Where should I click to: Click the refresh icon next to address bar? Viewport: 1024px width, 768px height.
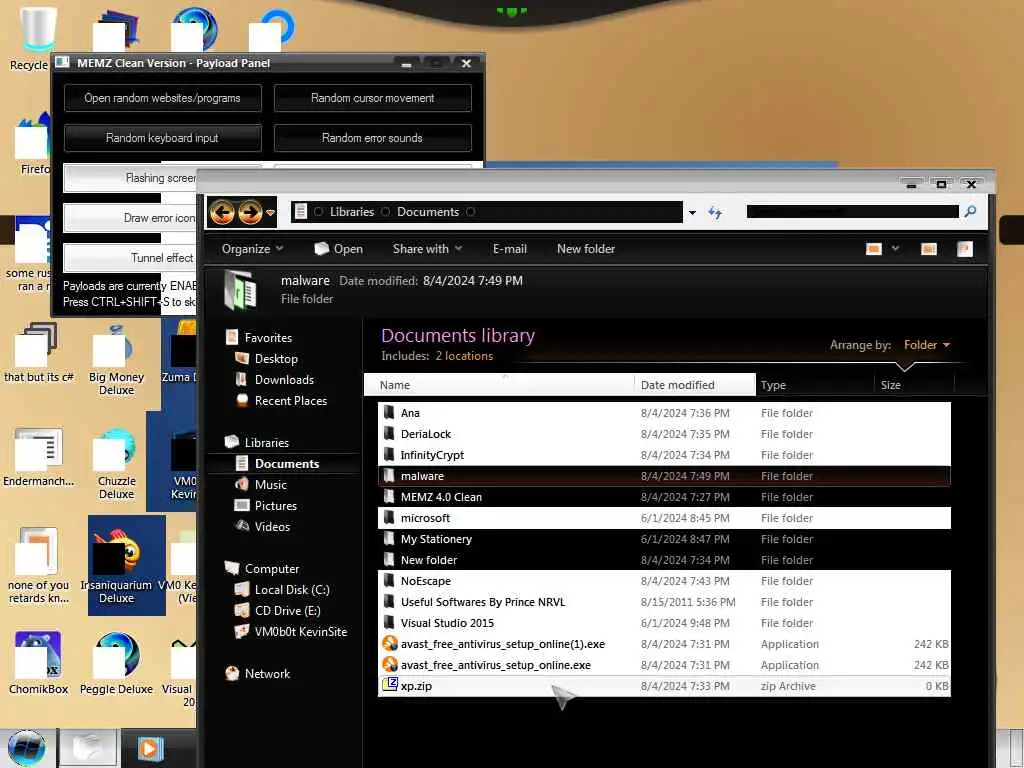tap(715, 213)
